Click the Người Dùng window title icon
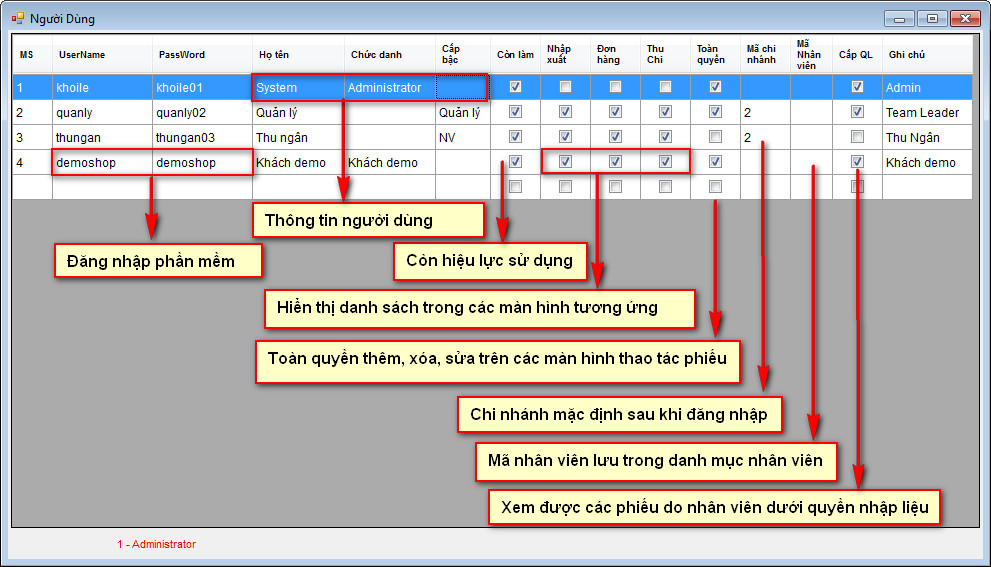 pyautogui.click(x=18, y=18)
